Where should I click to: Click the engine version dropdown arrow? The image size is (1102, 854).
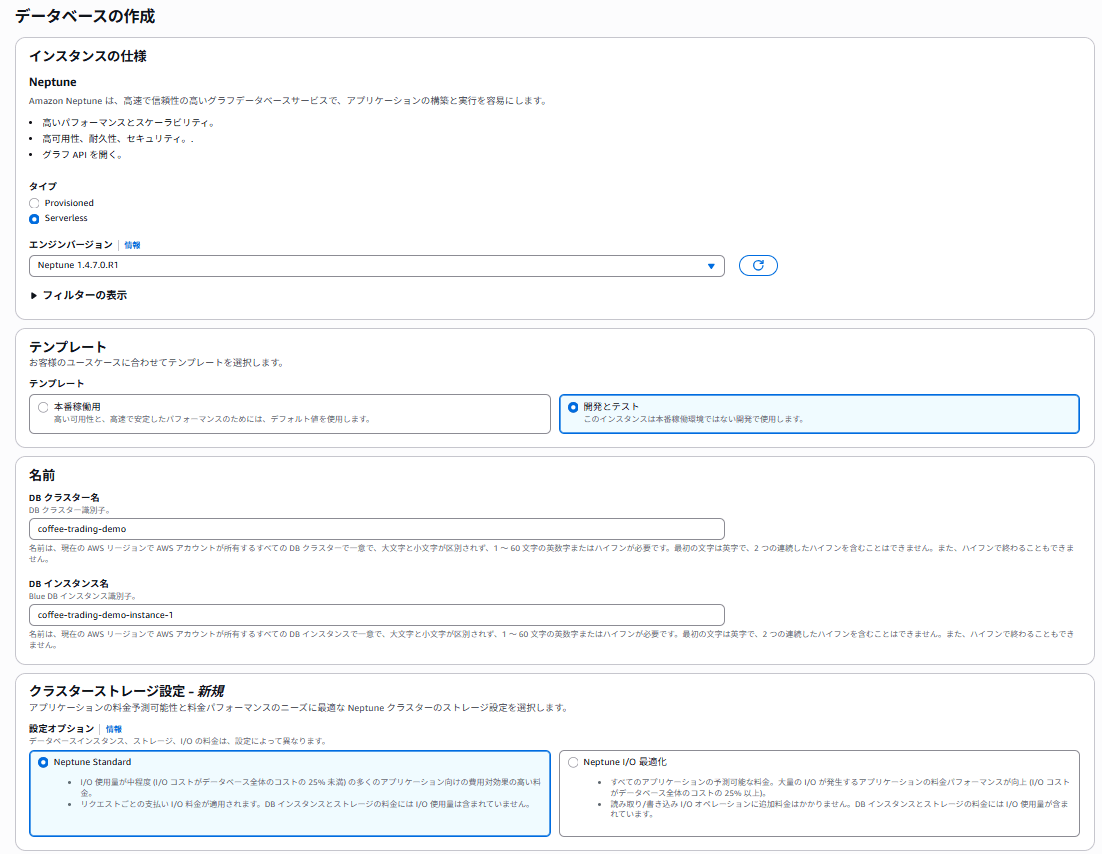click(711, 266)
